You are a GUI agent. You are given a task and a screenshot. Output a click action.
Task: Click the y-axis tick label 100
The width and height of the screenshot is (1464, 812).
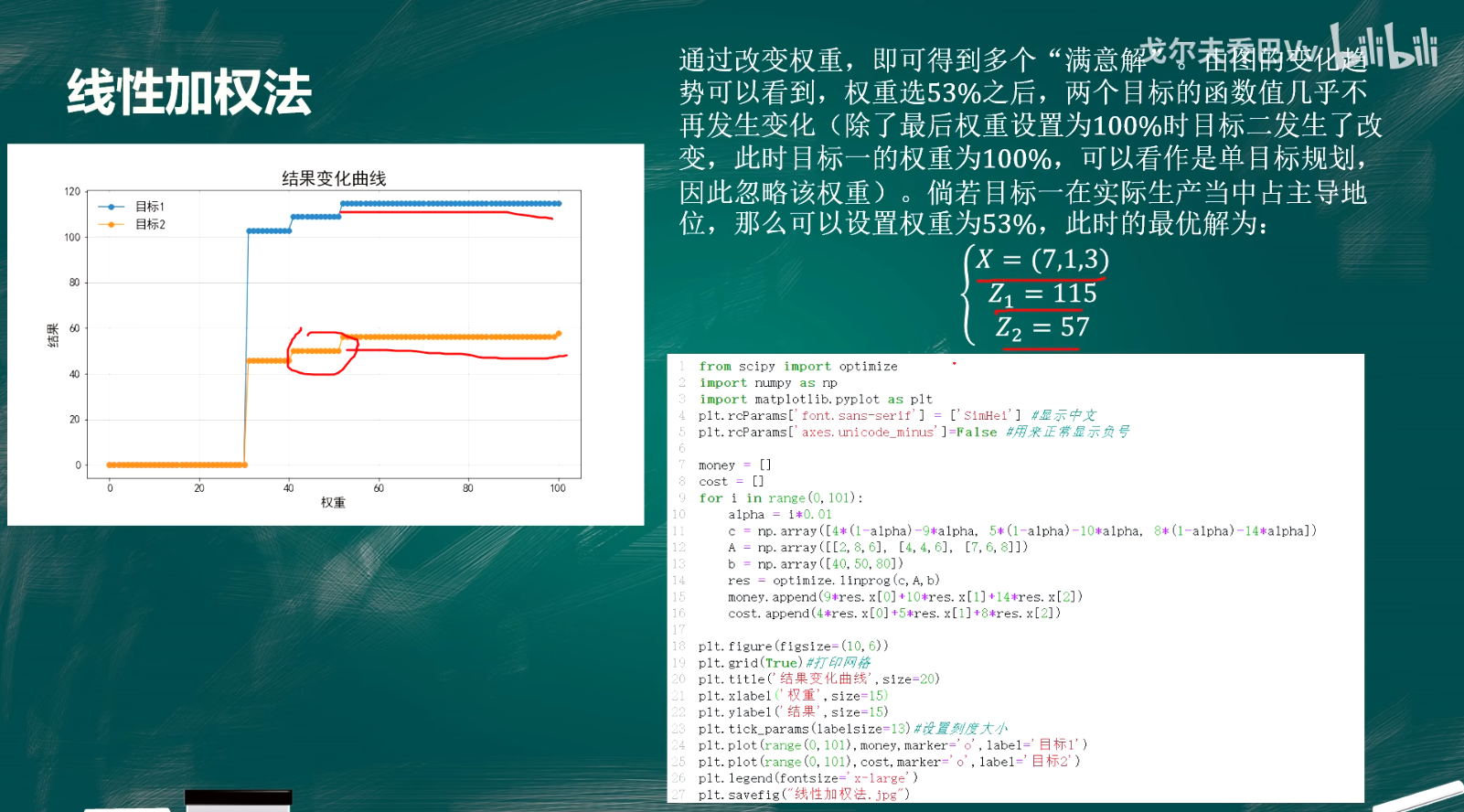point(72,237)
